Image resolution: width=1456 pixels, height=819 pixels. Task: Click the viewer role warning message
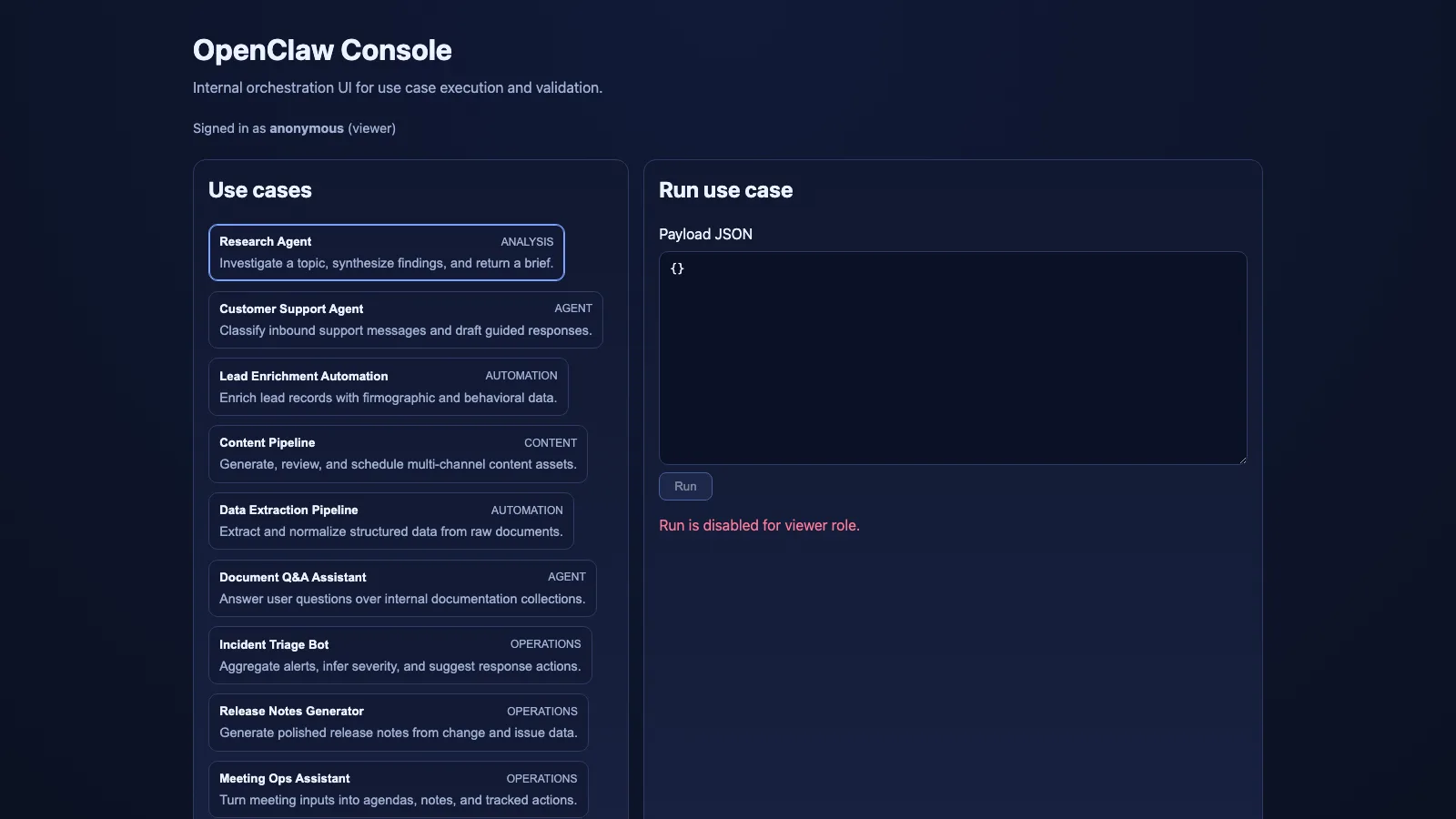(x=759, y=525)
